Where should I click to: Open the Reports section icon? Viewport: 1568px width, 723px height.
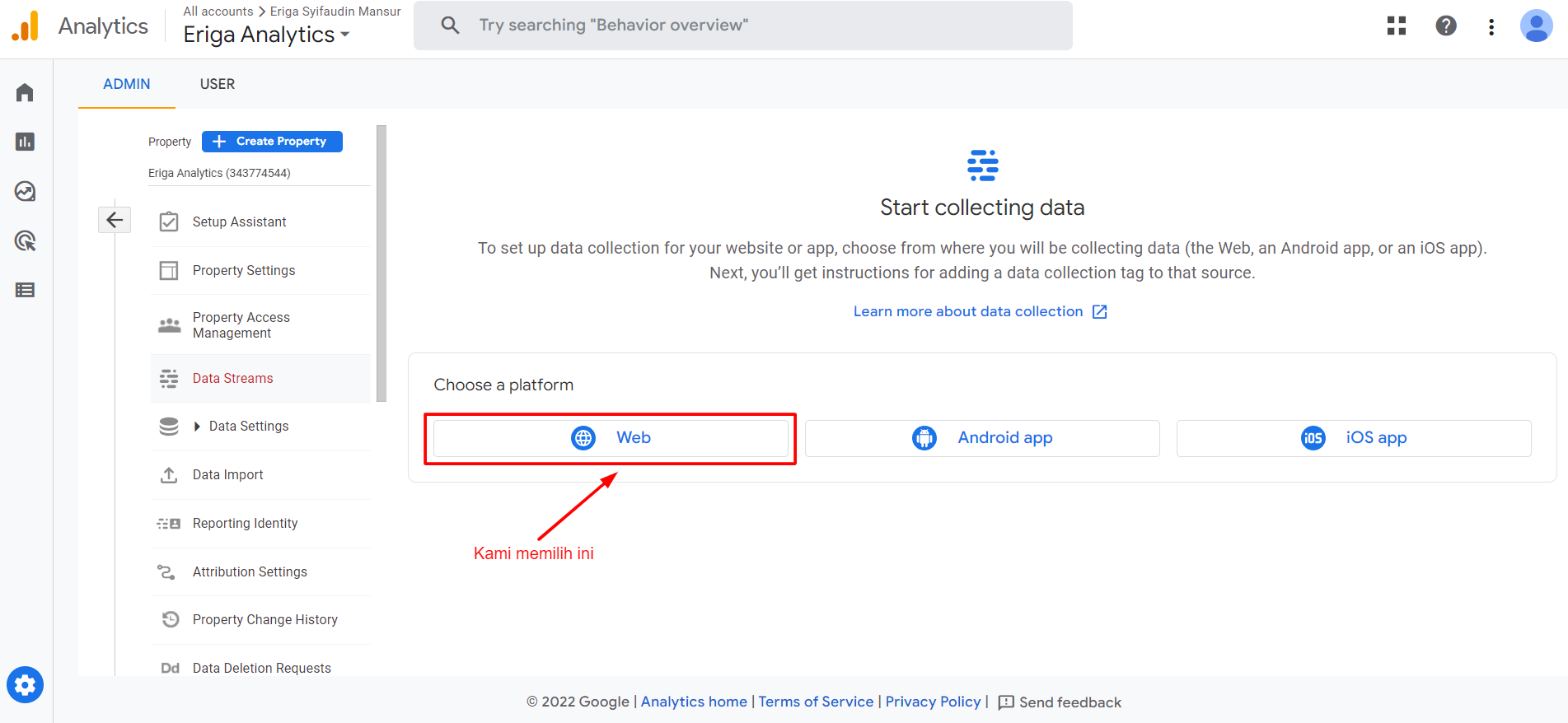tap(25, 142)
